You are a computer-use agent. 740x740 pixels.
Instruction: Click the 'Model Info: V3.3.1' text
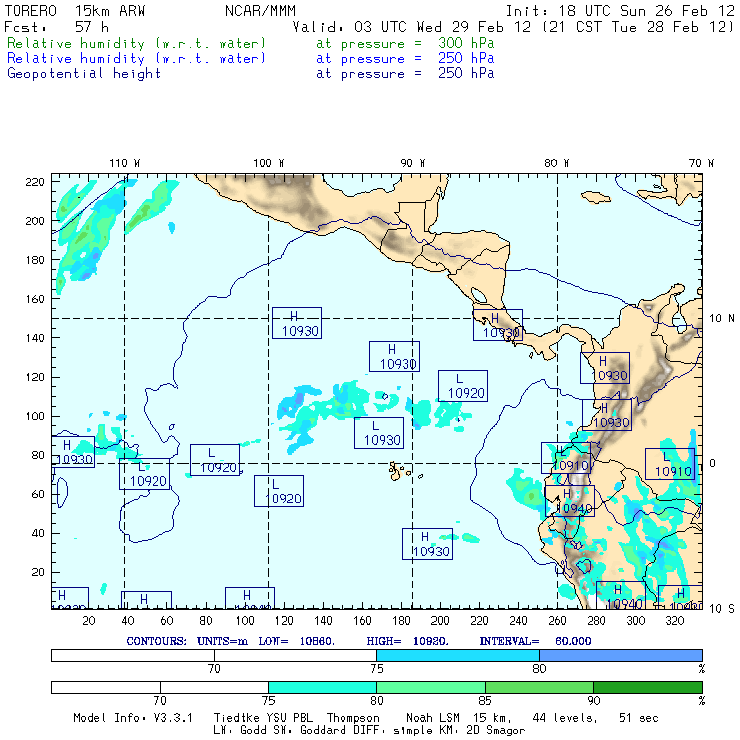[133, 718]
